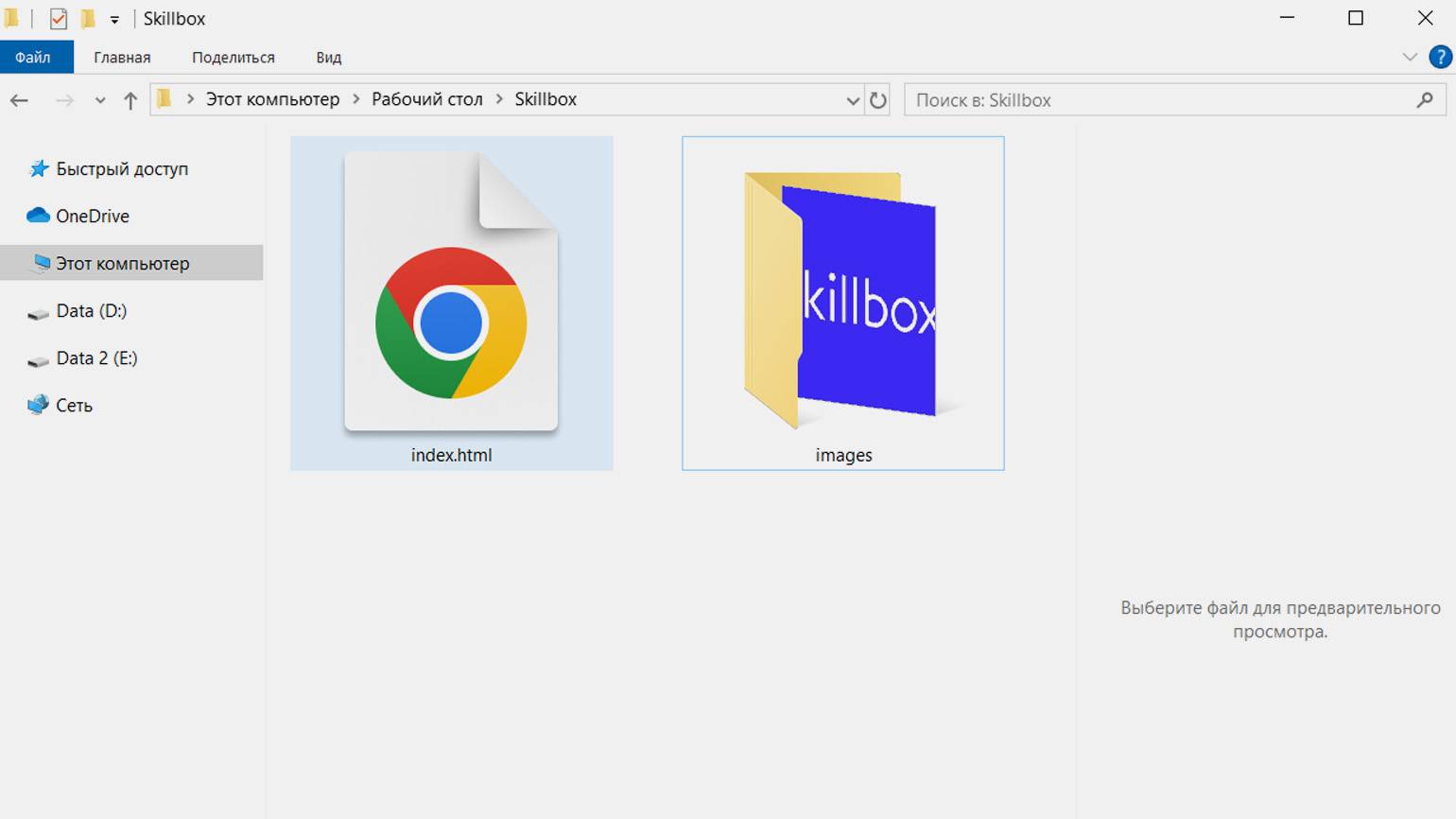Open the Главная ribbon tab
The image size is (1456, 819).
[x=122, y=57]
